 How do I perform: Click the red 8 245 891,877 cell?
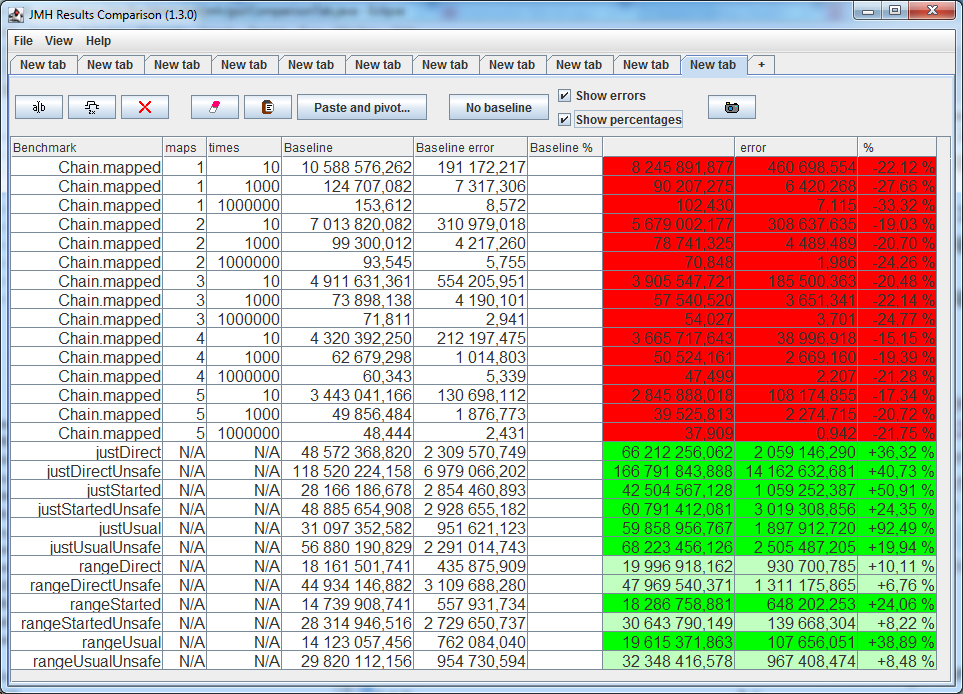(x=668, y=167)
